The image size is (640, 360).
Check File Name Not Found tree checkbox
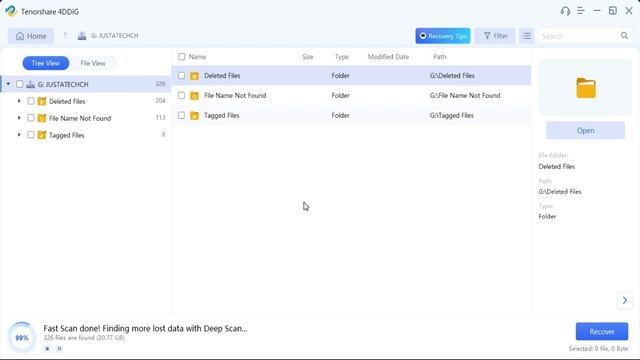coord(31,118)
